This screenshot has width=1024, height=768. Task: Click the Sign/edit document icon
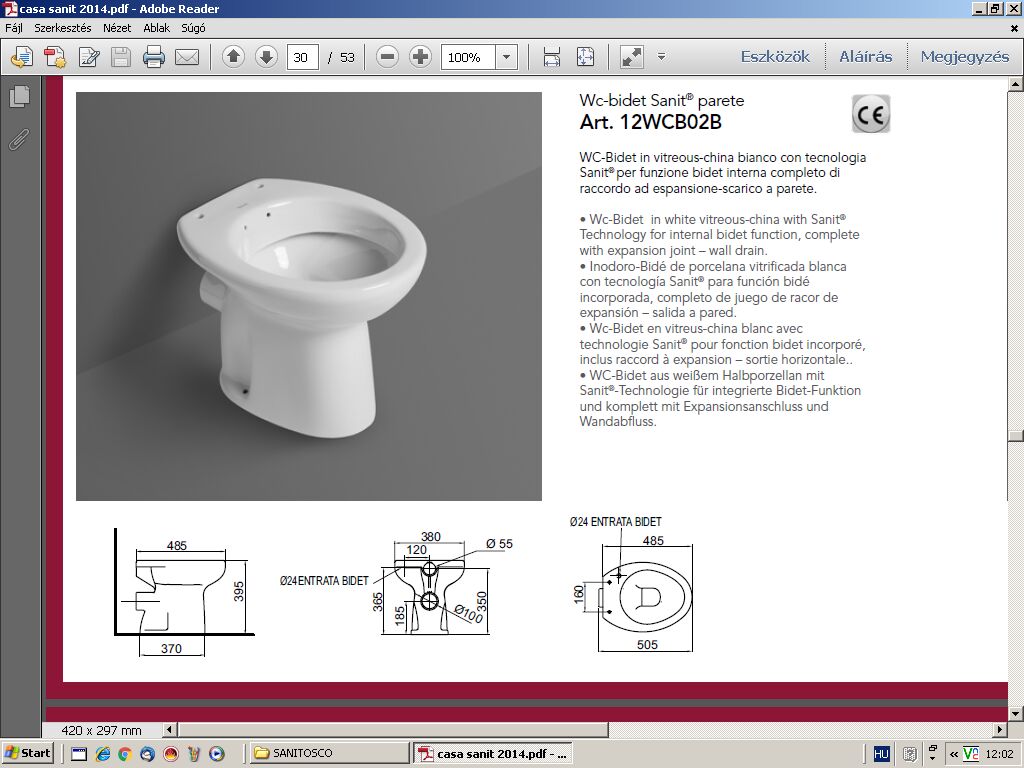click(x=89, y=57)
